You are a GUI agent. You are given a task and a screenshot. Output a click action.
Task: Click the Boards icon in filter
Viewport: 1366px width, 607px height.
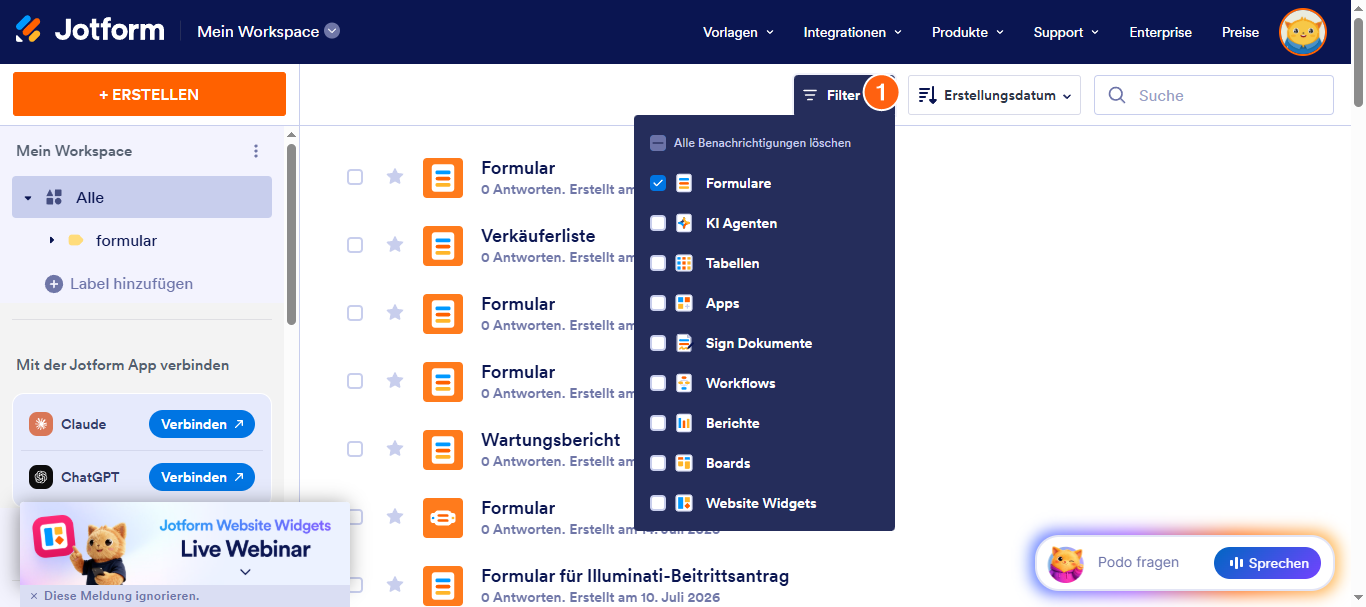tap(684, 463)
